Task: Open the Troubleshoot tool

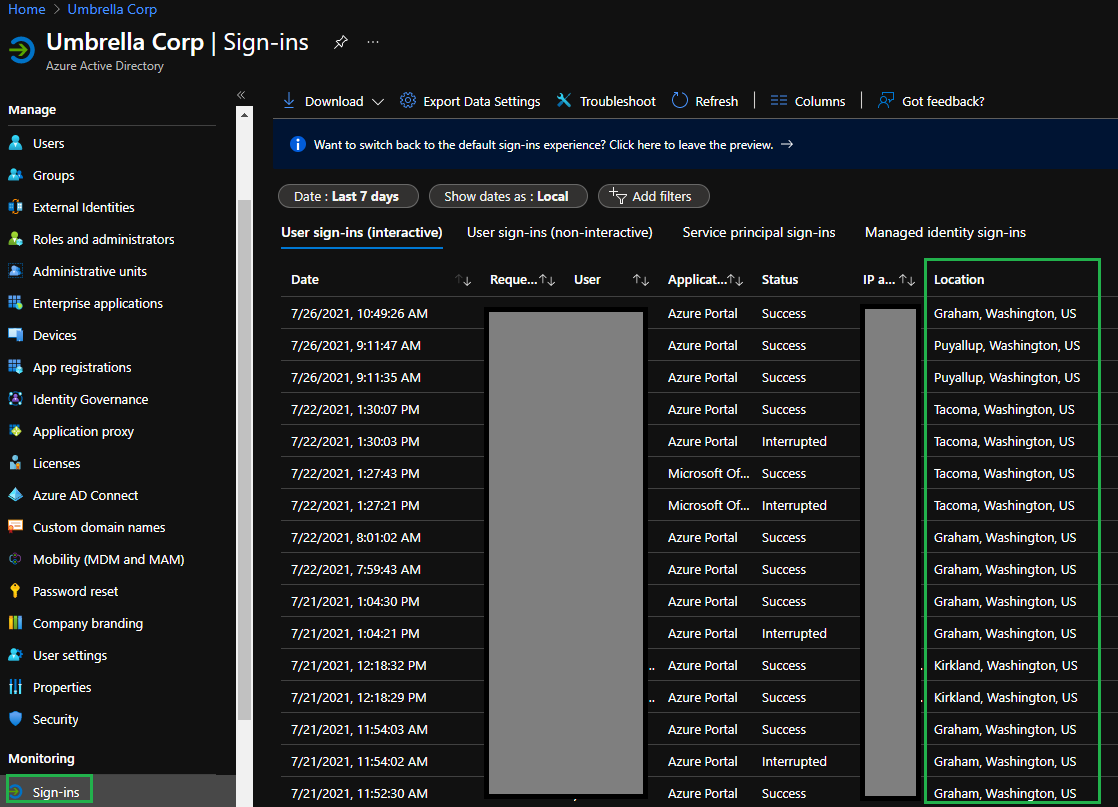Action: point(605,101)
